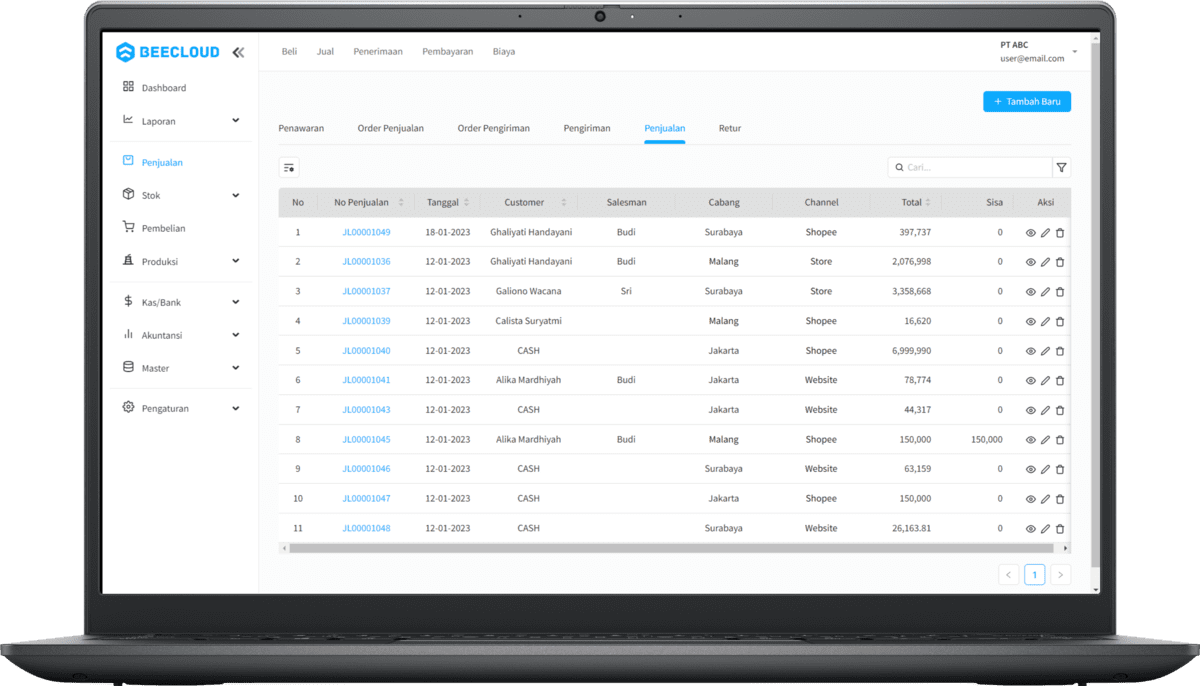This screenshot has width=1200, height=686.
Task: Edit sale JL00001049 with pencil icon
Action: (x=1045, y=233)
